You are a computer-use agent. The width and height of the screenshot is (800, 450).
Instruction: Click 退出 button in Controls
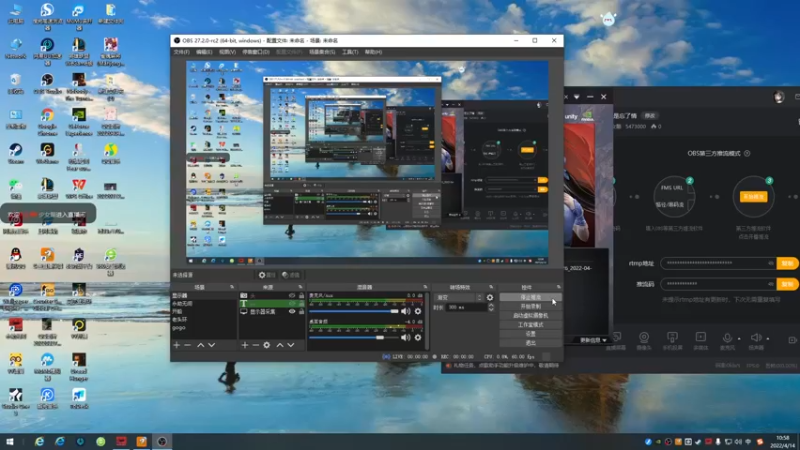tap(531, 343)
